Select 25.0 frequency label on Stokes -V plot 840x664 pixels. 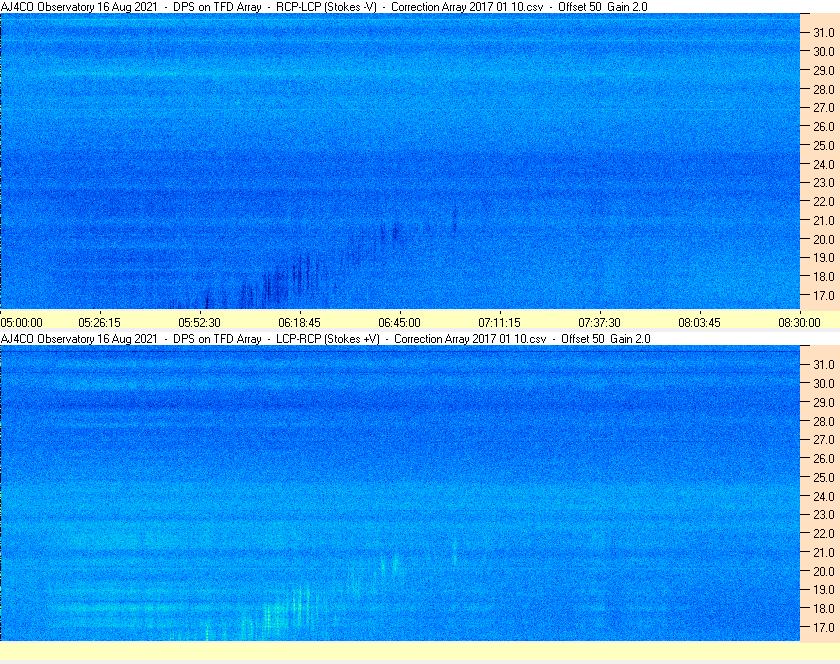pyautogui.click(x=824, y=145)
